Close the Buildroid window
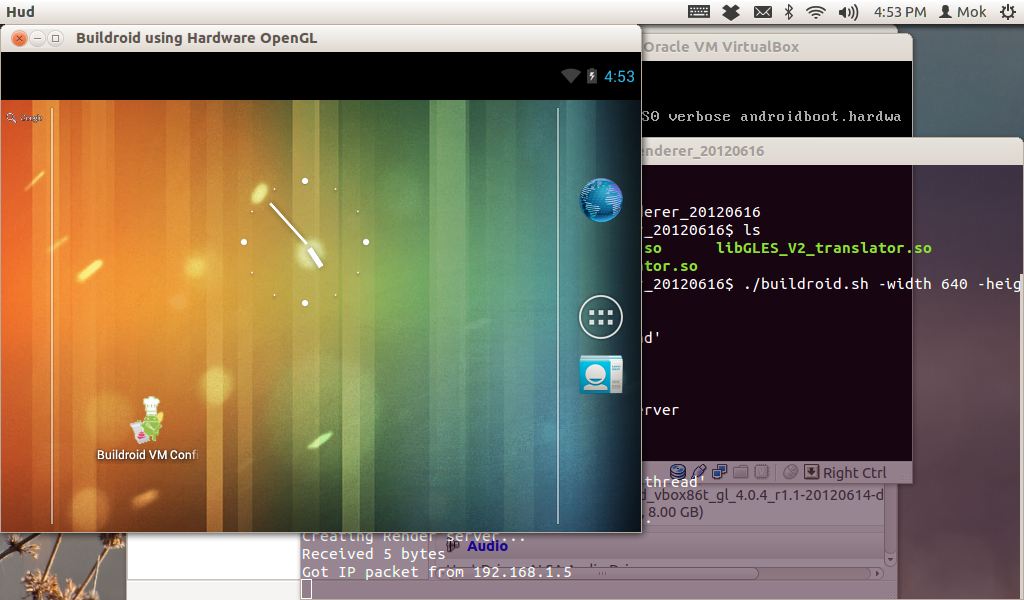Image resolution: width=1024 pixels, height=600 pixels. point(20,39)
